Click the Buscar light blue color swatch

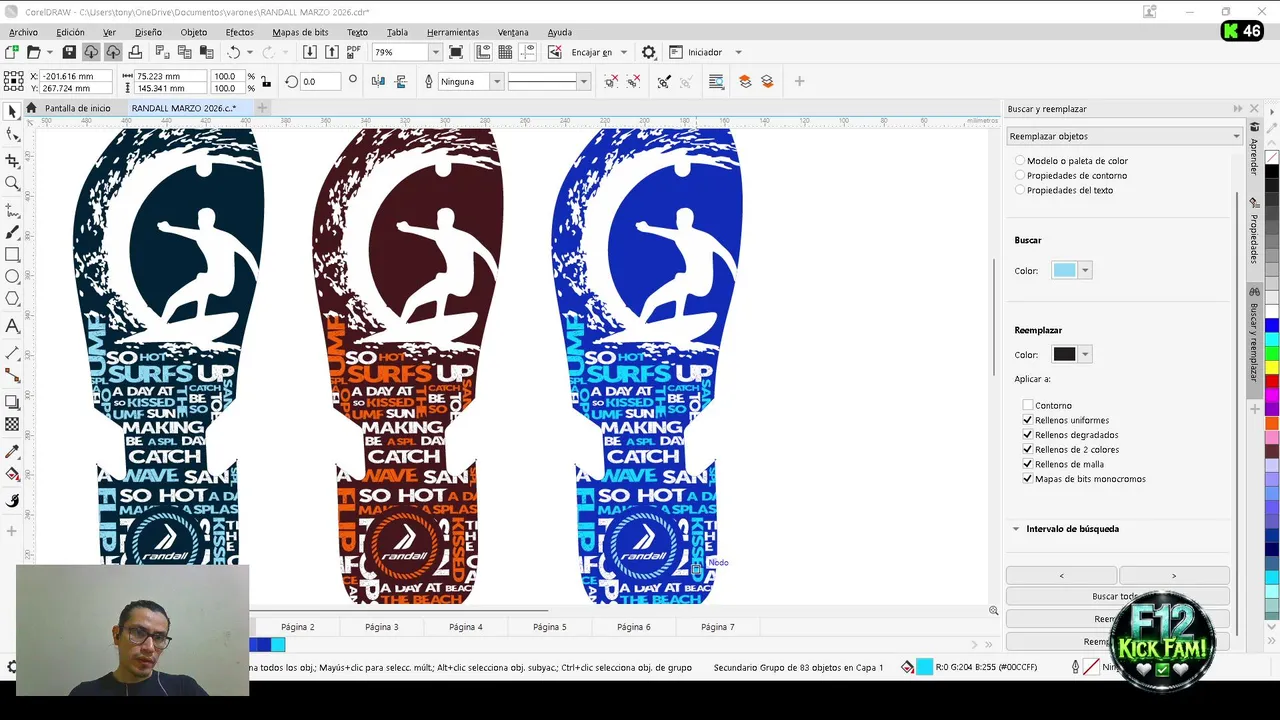1064,270
